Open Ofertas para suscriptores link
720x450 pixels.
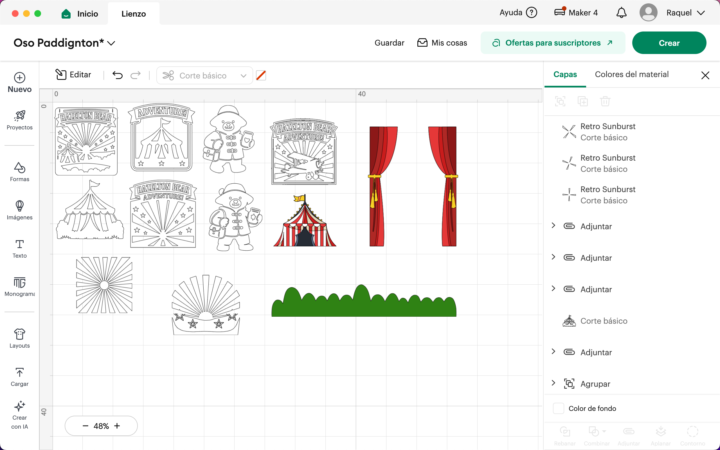tap(553, 43)
